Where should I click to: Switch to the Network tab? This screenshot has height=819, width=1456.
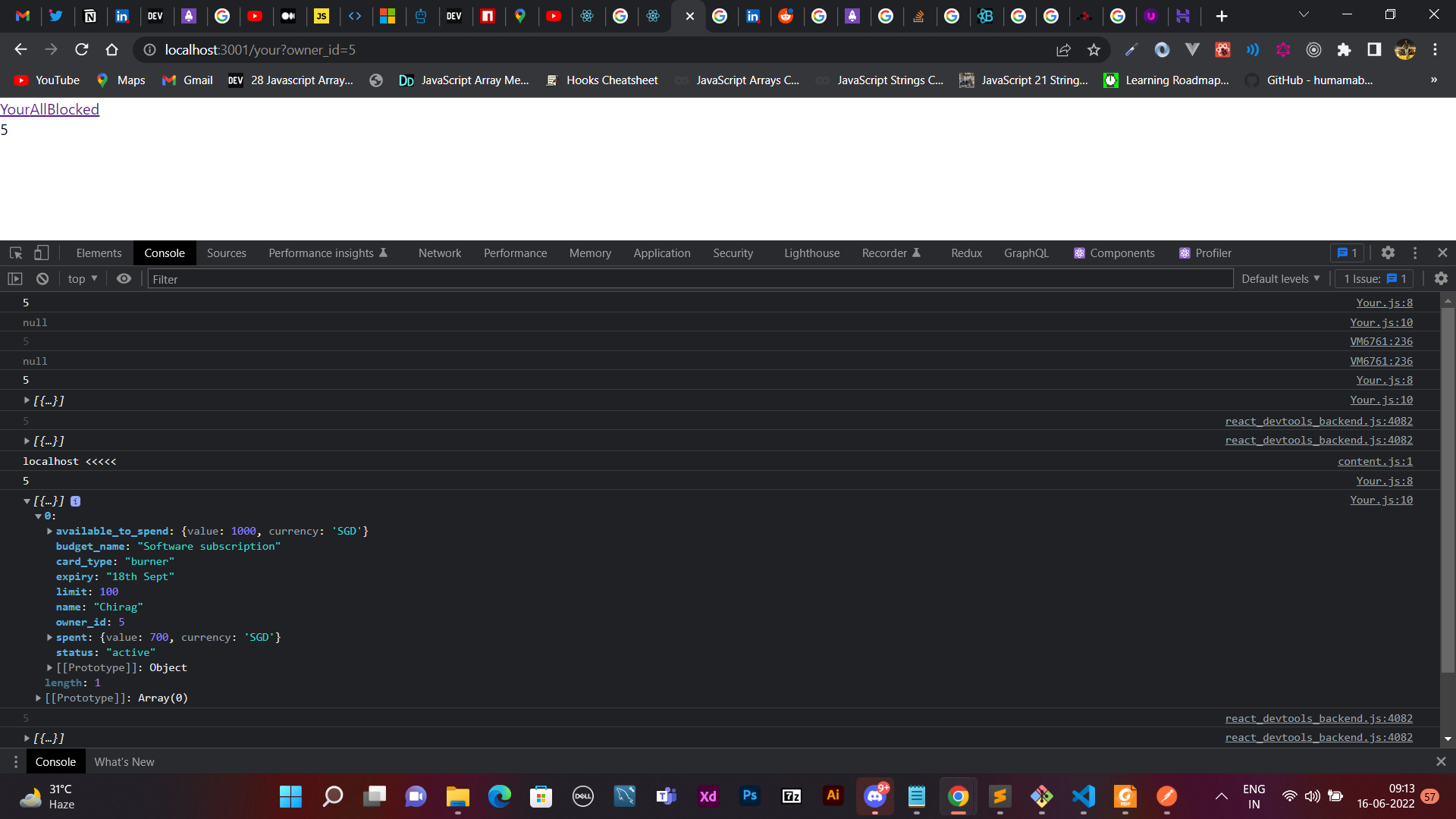440,253
